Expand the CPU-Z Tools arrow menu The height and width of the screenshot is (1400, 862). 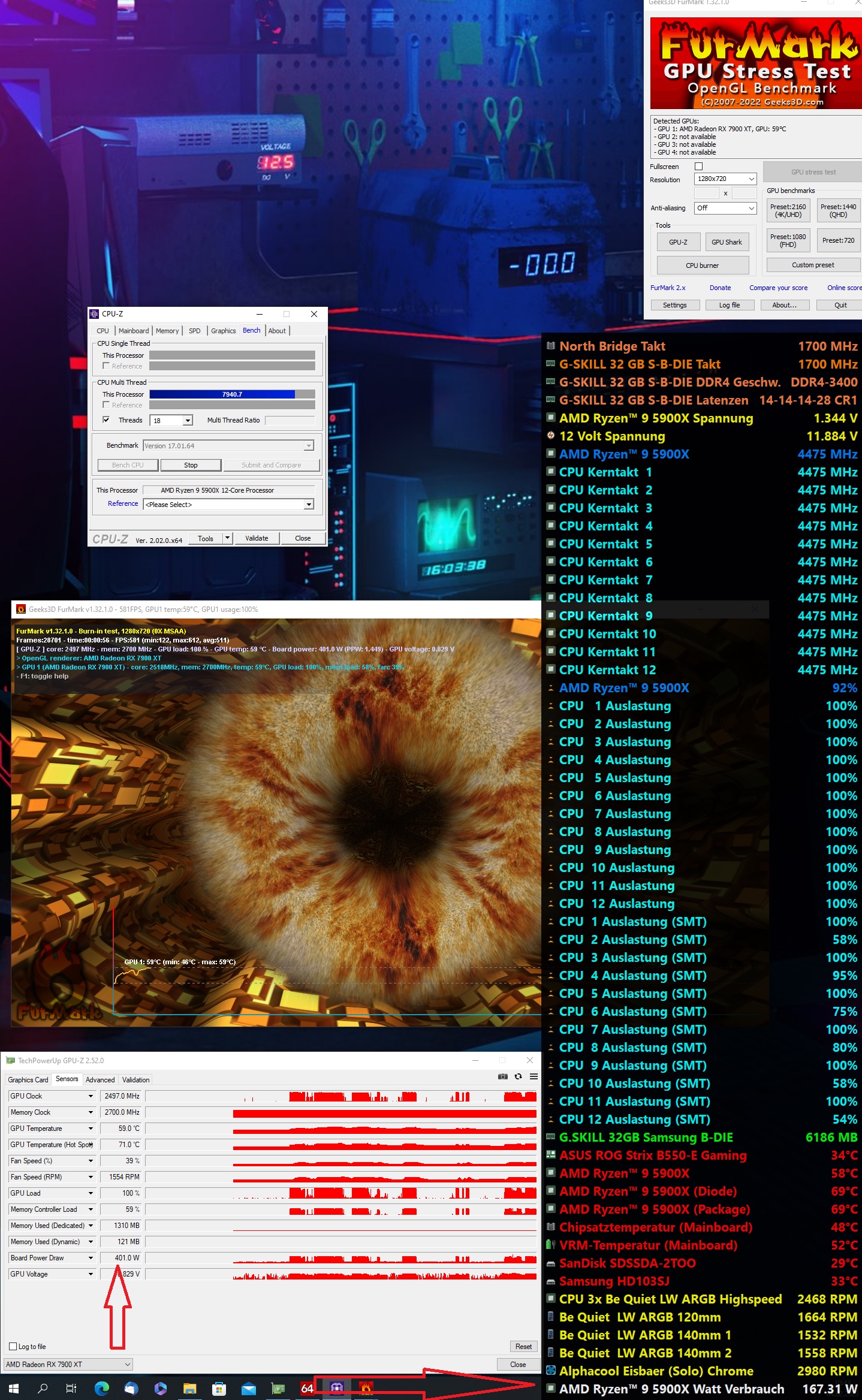227,538
